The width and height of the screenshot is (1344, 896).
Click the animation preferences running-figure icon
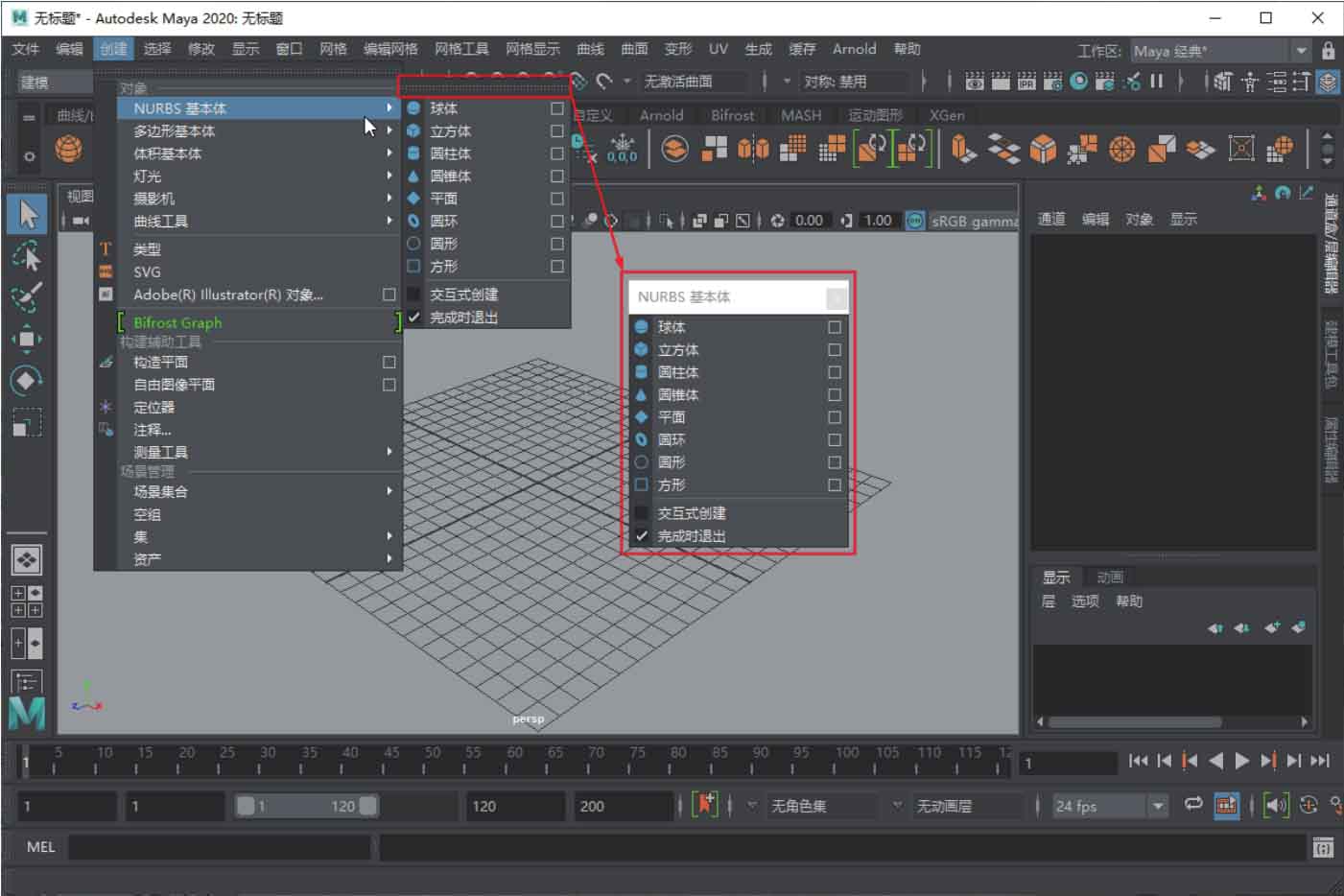tap(1337, 806)
